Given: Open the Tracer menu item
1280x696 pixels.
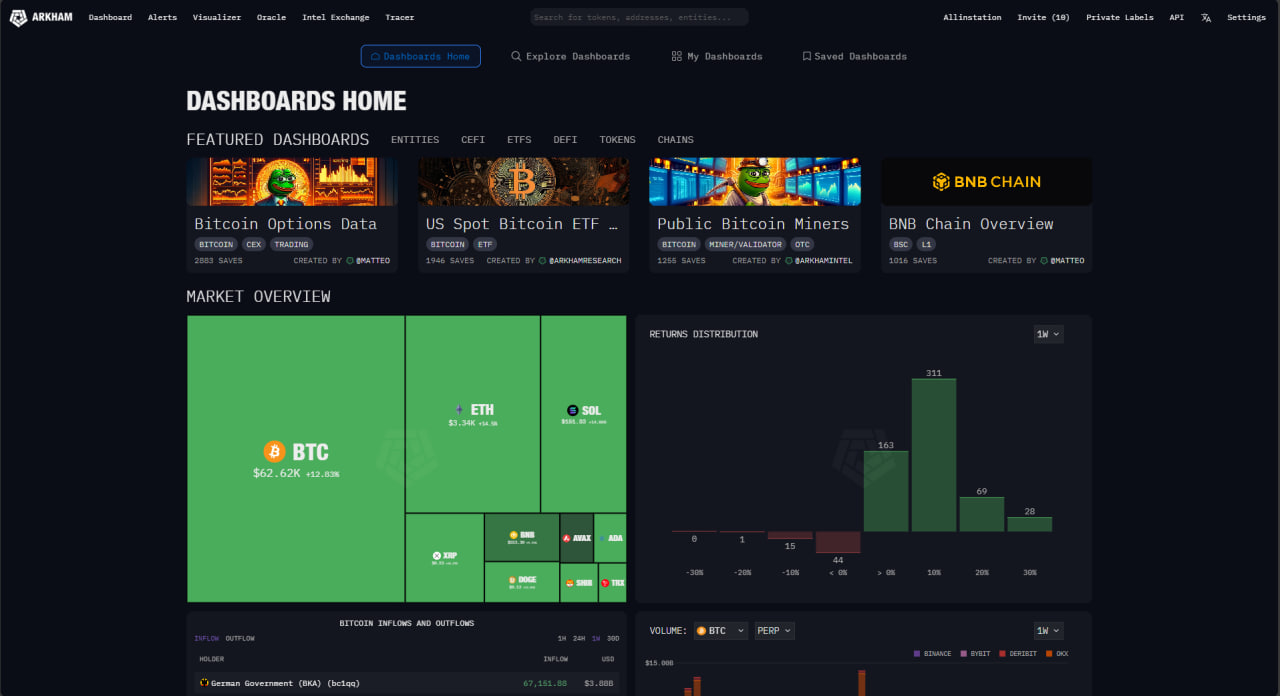Looking at the screenshot, I should coord(399,17).
